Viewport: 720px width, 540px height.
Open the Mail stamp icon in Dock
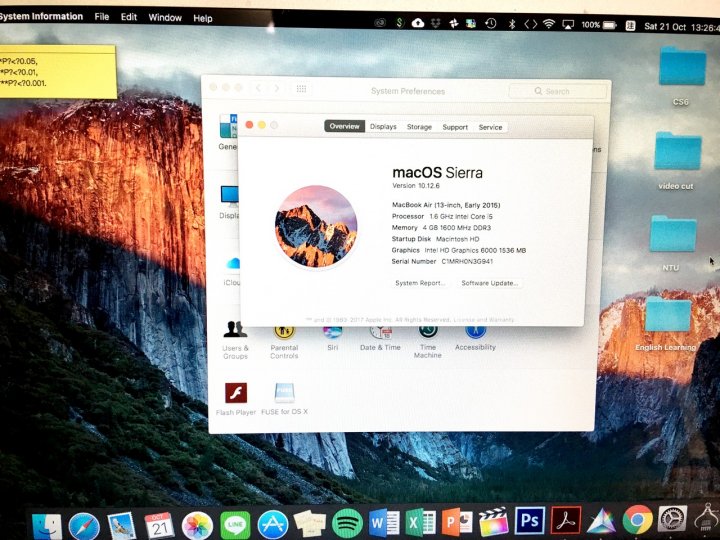(122, 526)
